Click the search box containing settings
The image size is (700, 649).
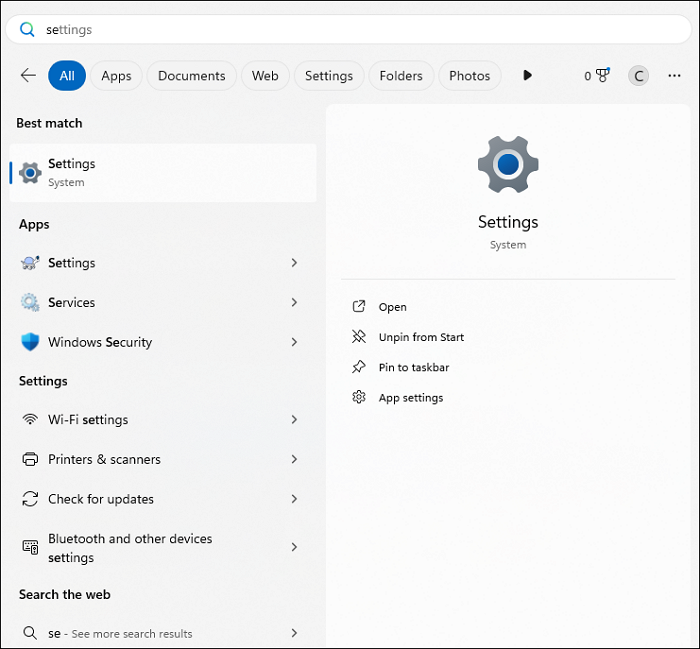350,30
